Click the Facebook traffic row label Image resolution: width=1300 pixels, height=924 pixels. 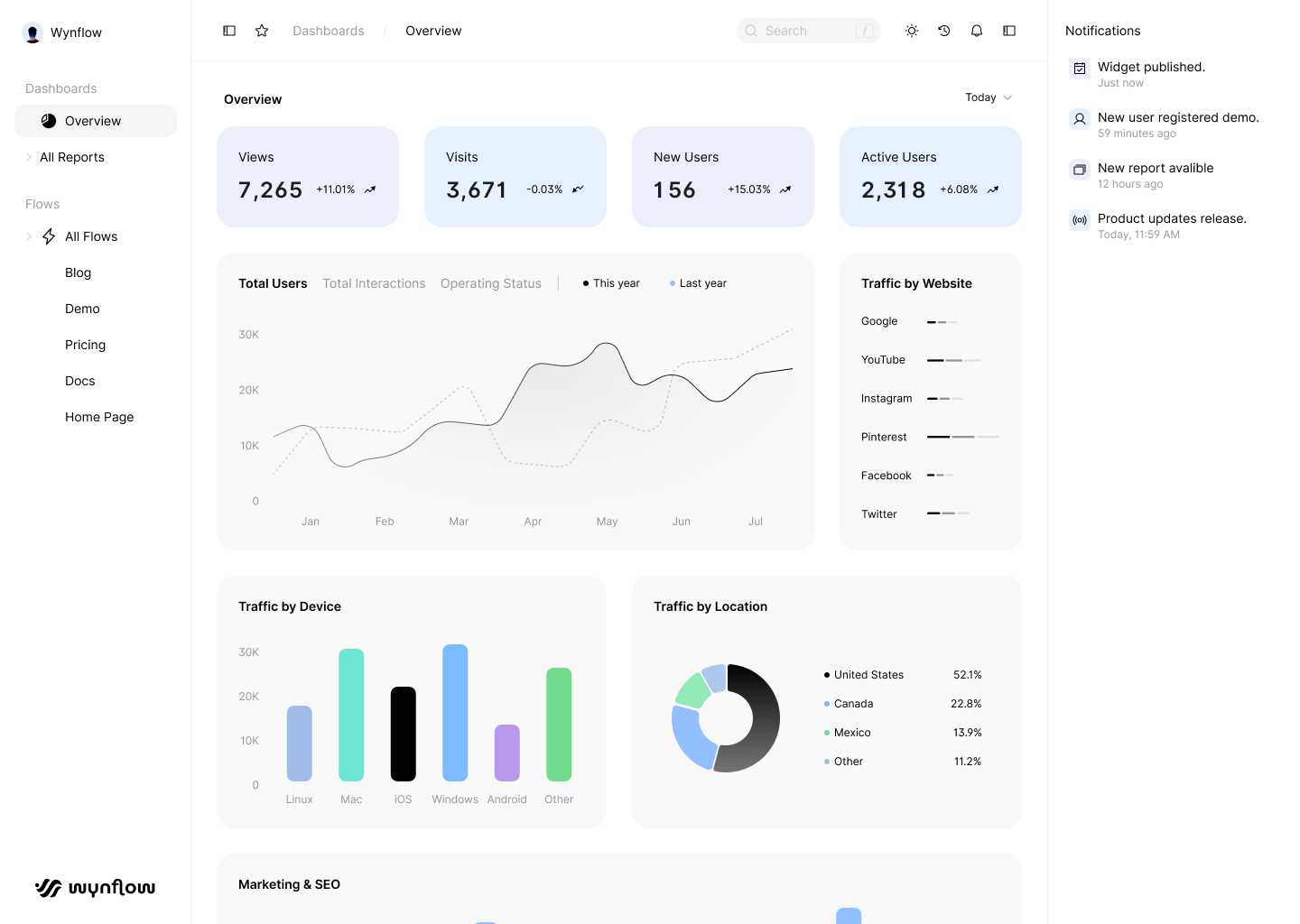[x=887, y=476]
